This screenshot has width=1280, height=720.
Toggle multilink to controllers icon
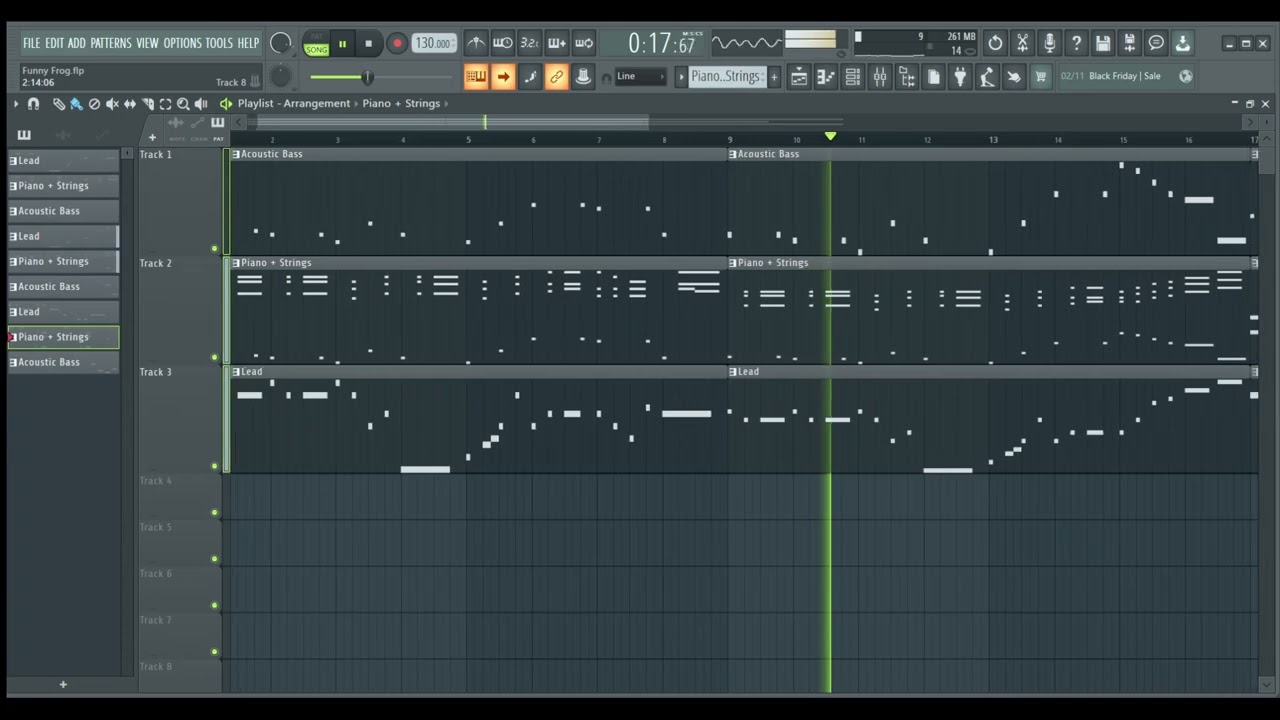point(557,77)
